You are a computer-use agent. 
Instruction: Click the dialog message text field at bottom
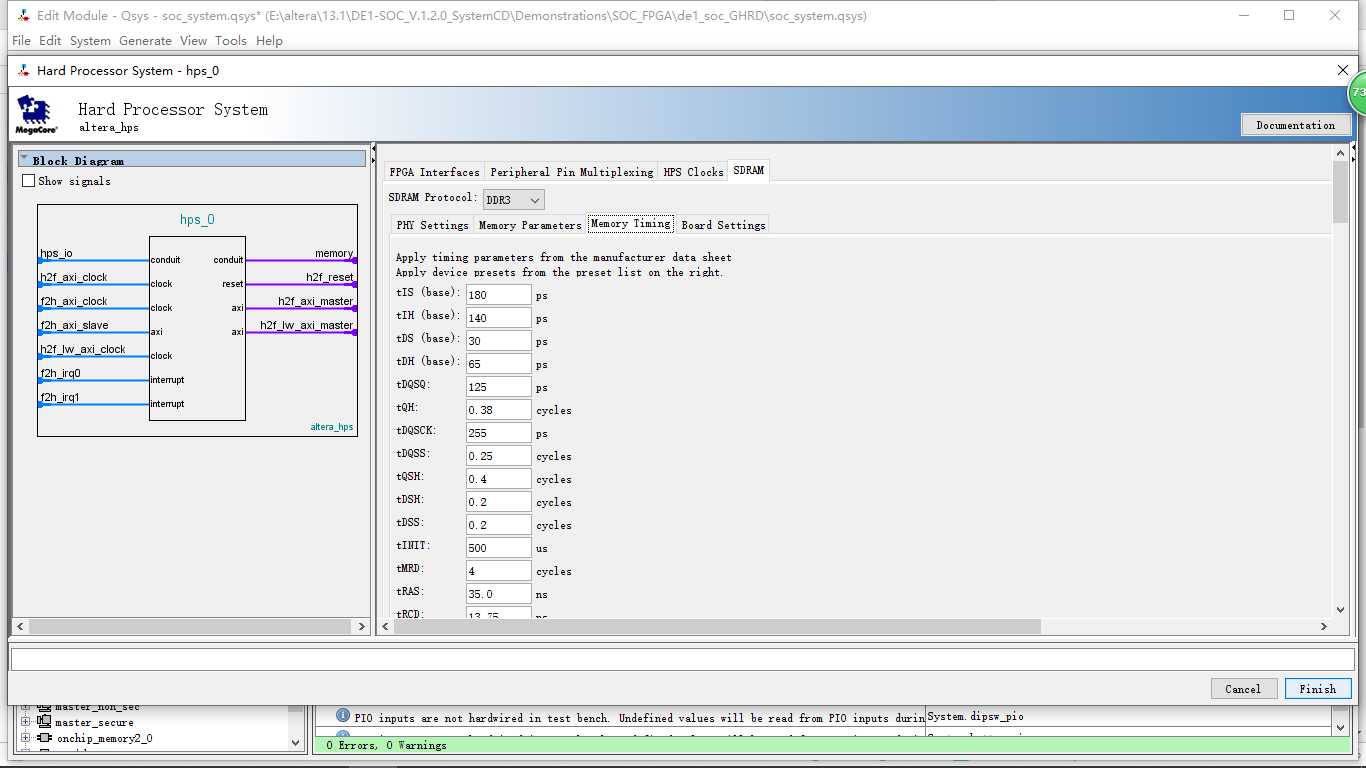(x=682, y=659)
